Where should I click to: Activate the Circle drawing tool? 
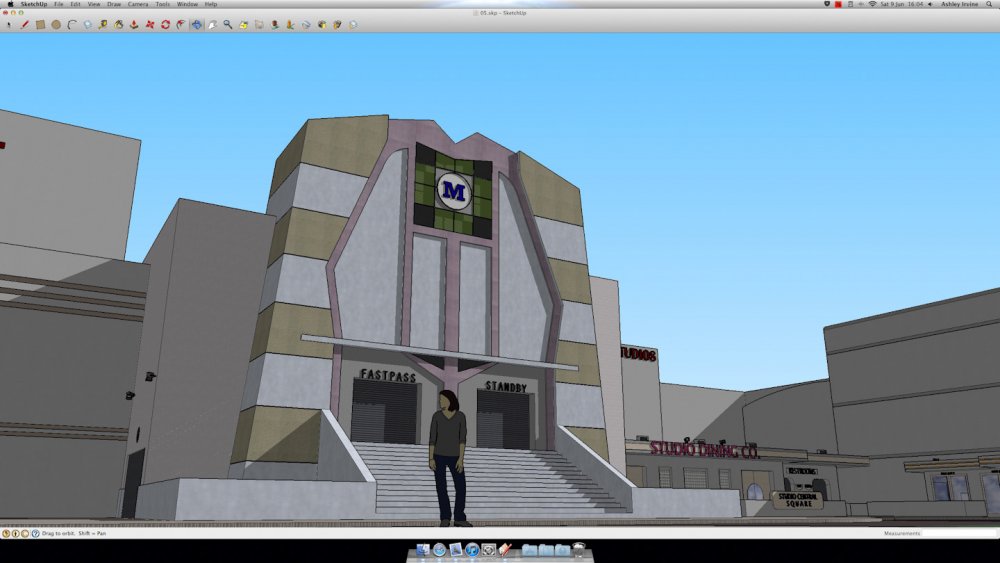point(56,24)
